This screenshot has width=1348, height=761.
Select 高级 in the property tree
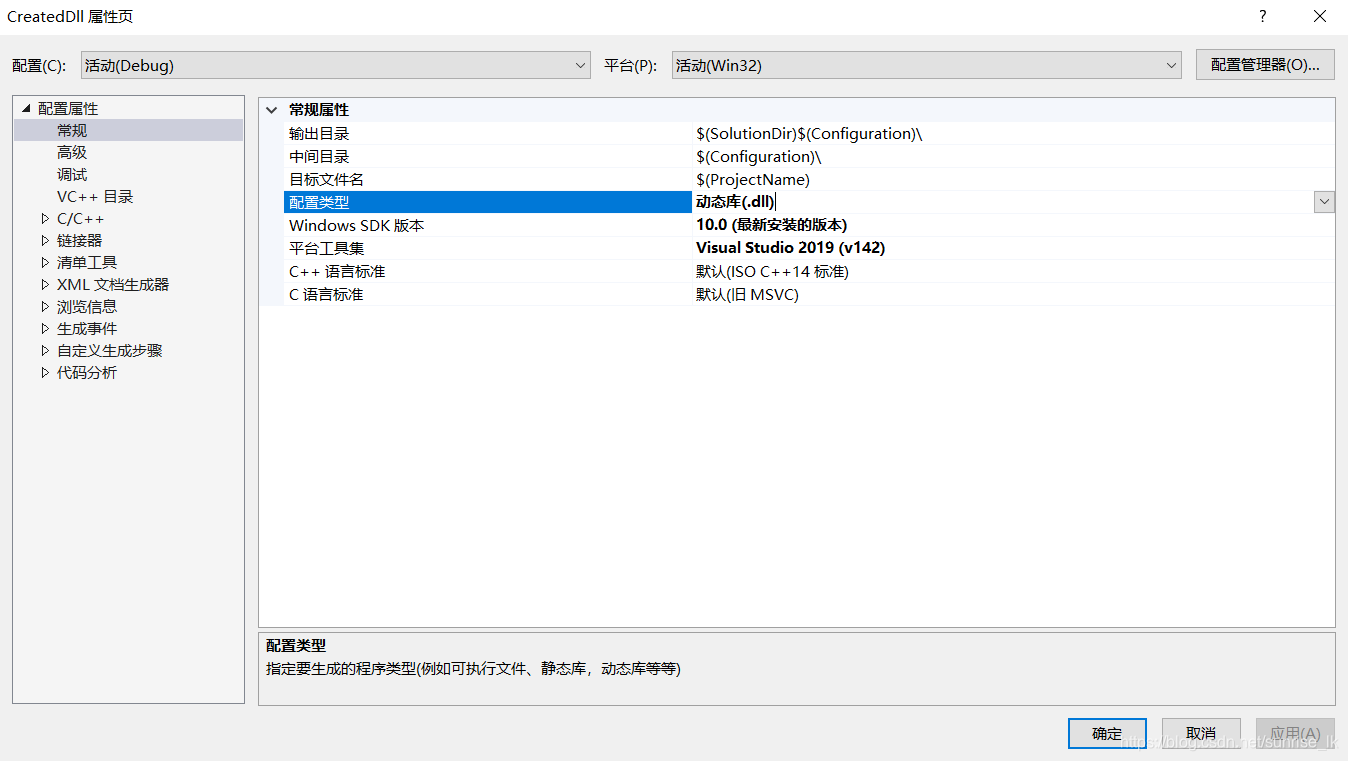(72, 152)
